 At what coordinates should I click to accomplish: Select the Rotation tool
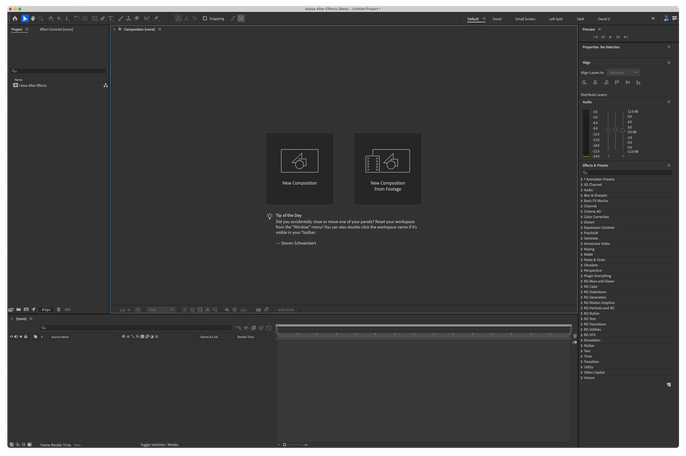click(x=76, y=18)
